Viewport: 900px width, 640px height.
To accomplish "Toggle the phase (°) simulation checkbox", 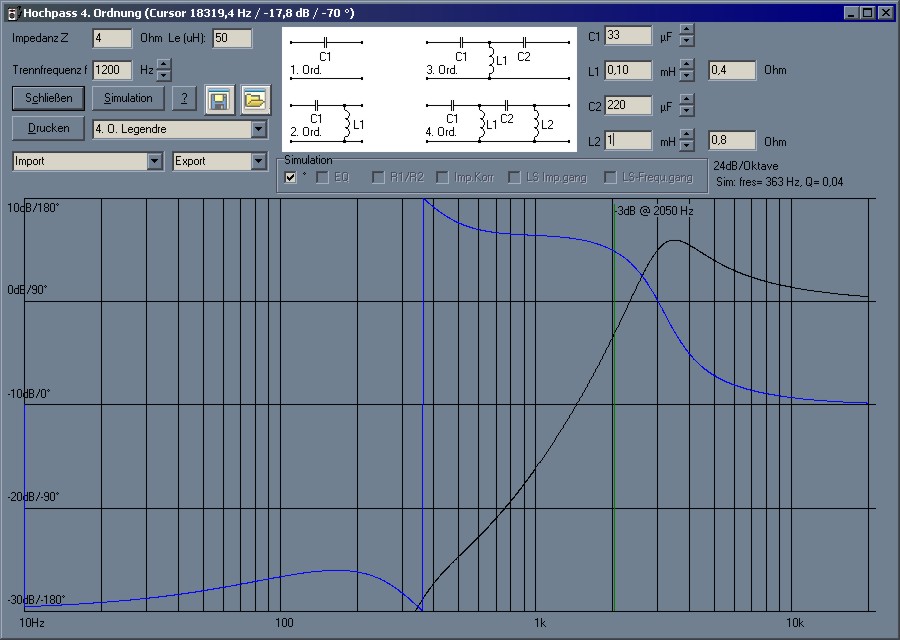I will click(290, 177).
